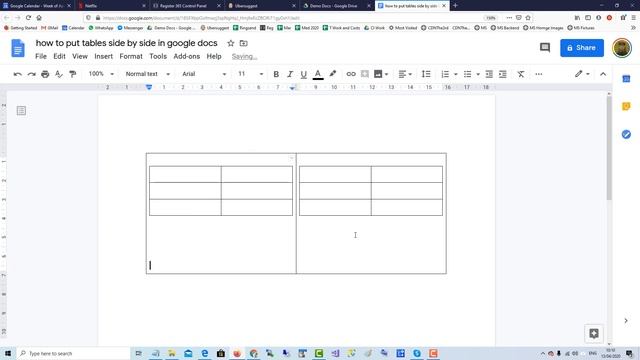This screenshot has height=360, width=640.
Task: Hide the menus with the collapse arrow
Action: pos(603,74)
